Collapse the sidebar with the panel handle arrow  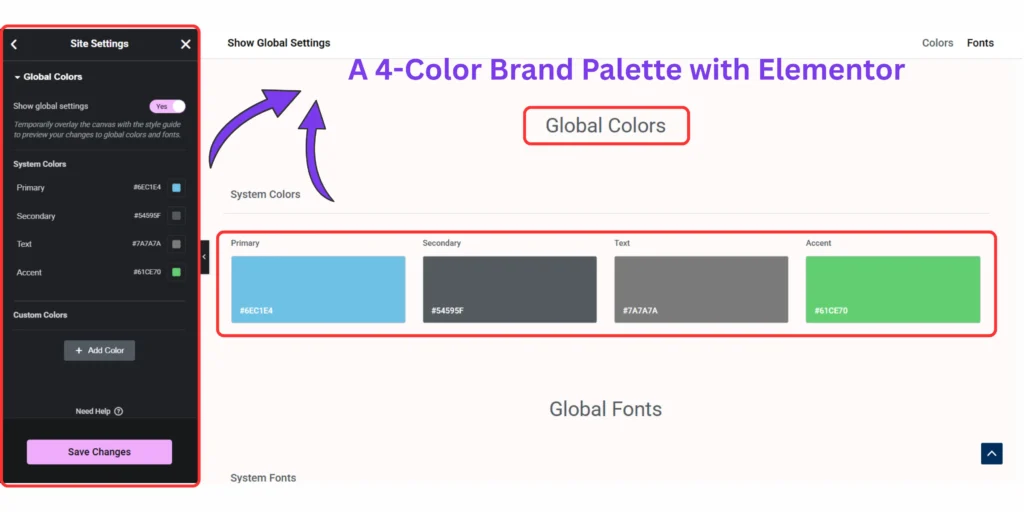click(x=204, y=257)
